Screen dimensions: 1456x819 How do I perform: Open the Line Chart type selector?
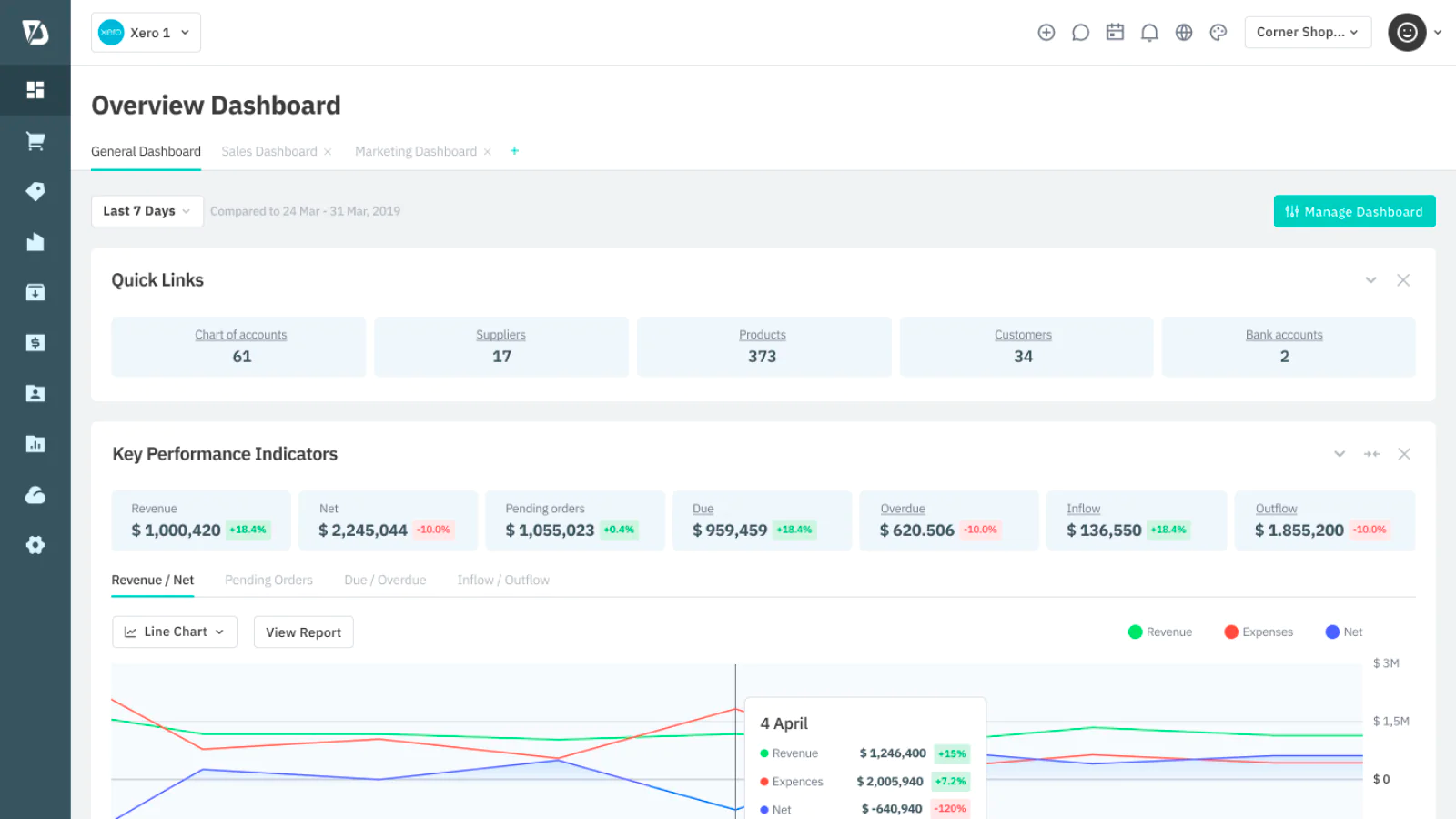click(174, 632)
